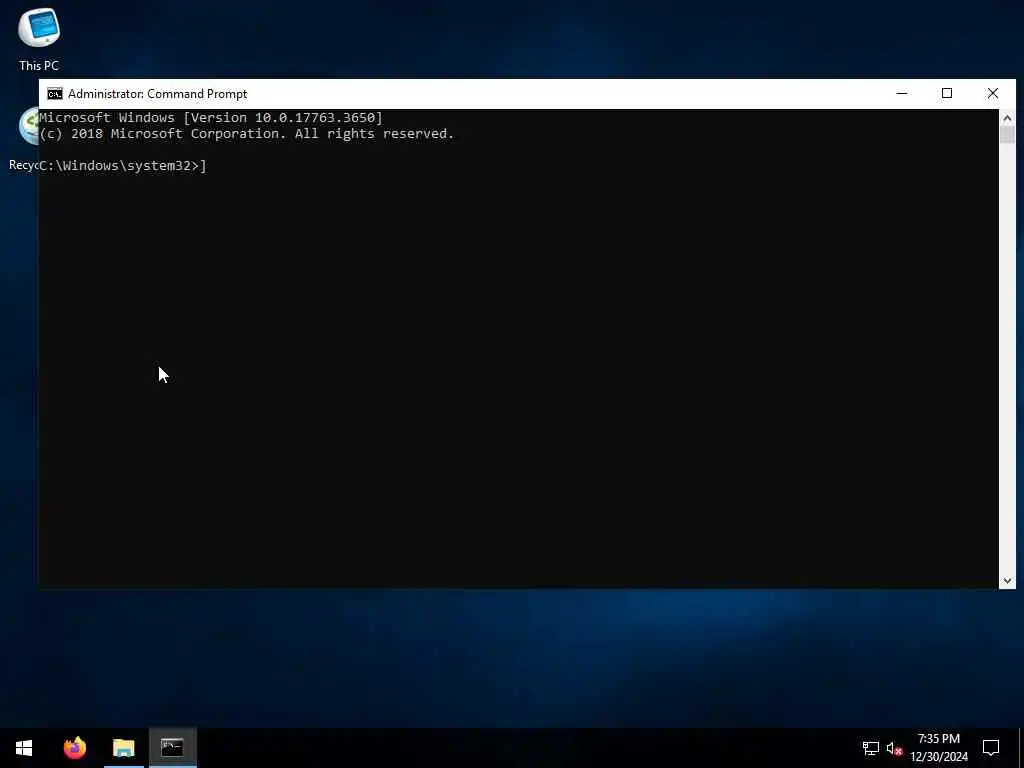Screen dimensions: 1024x768
Task: Open the Action Center notifications
Action: pyautogui.click(x=991, y=748)
